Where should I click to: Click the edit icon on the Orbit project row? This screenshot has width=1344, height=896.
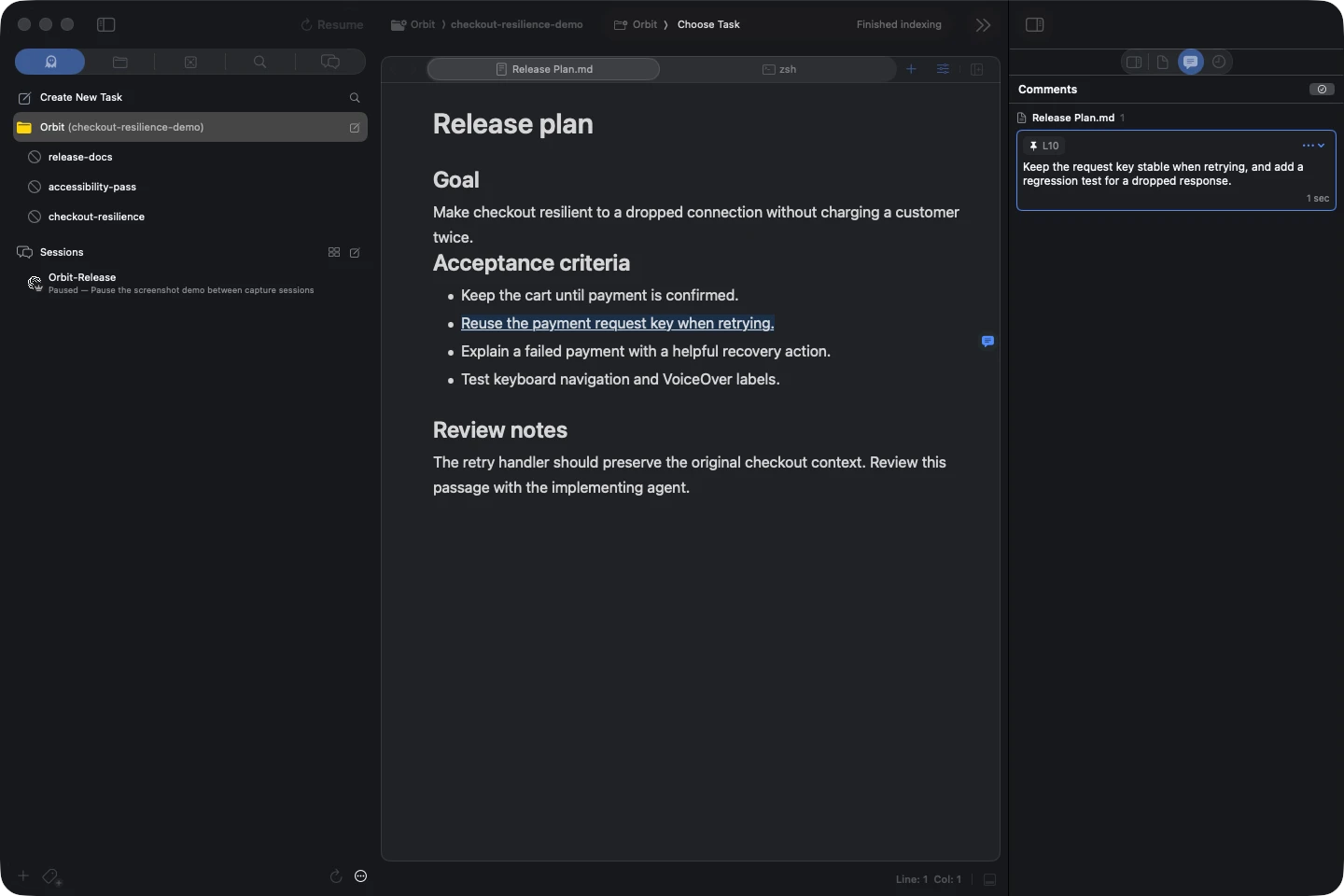(355, 128)
